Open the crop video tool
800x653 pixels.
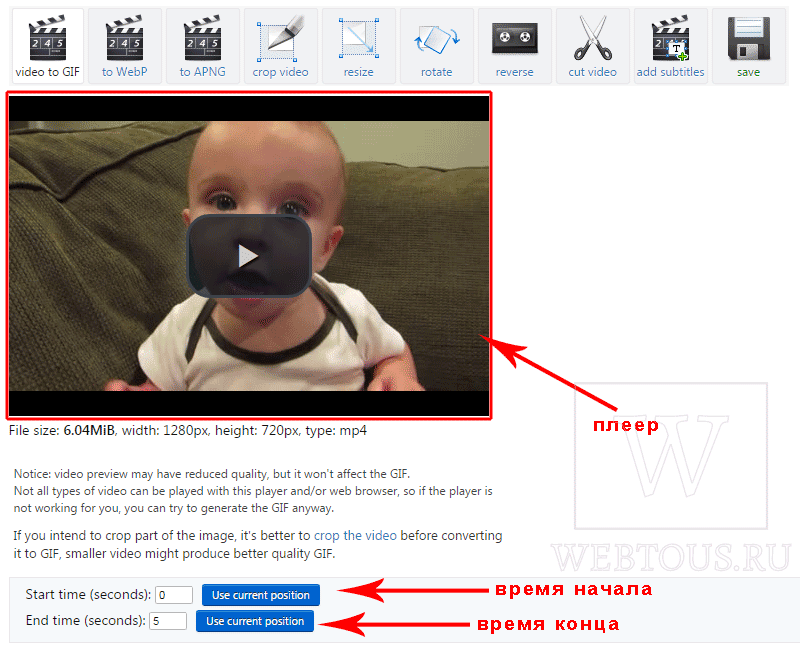coord(281,46)
